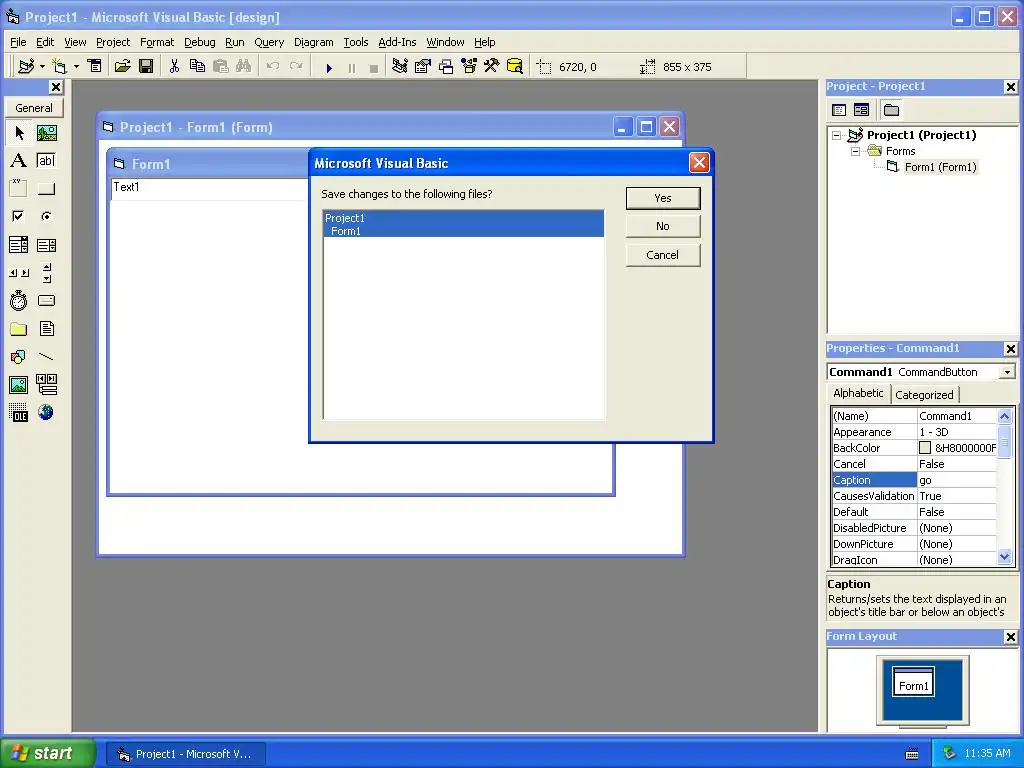Open the Command1 CommandButton object dropdown
Viewport: 1024px width, 768px height.
(1008, 372)
